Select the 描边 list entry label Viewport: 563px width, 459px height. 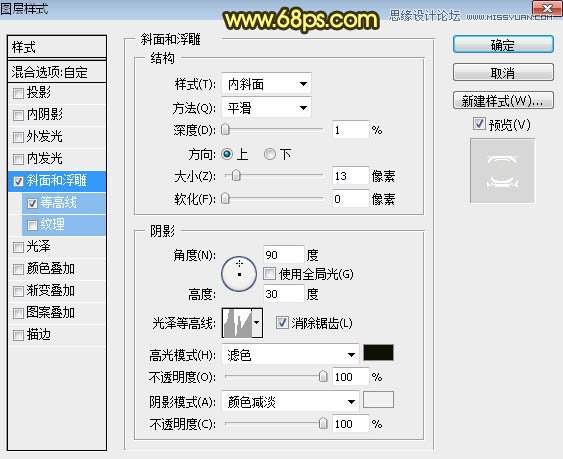point(39,335)
